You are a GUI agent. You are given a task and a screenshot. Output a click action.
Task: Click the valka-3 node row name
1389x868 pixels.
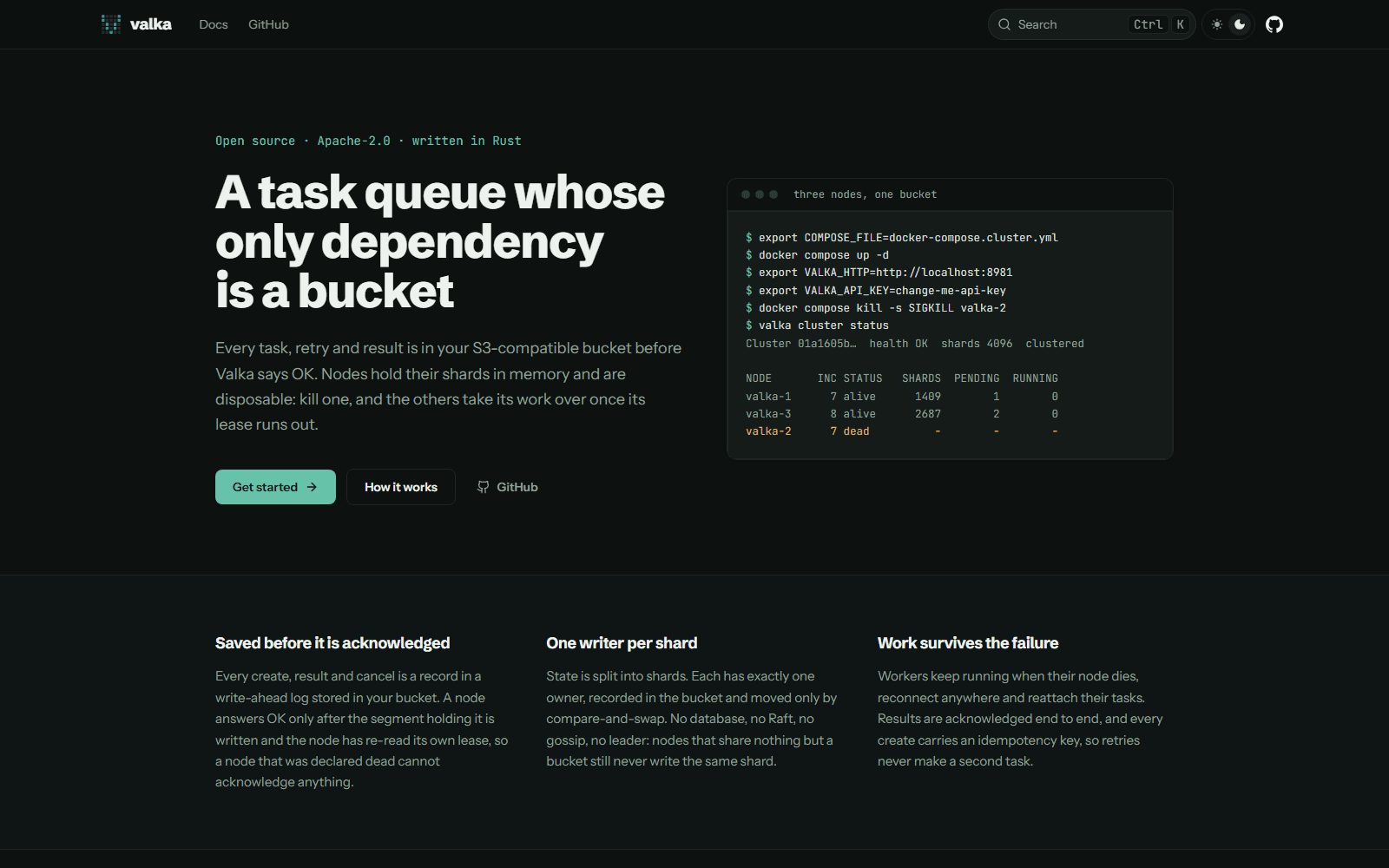coord(768,414)
